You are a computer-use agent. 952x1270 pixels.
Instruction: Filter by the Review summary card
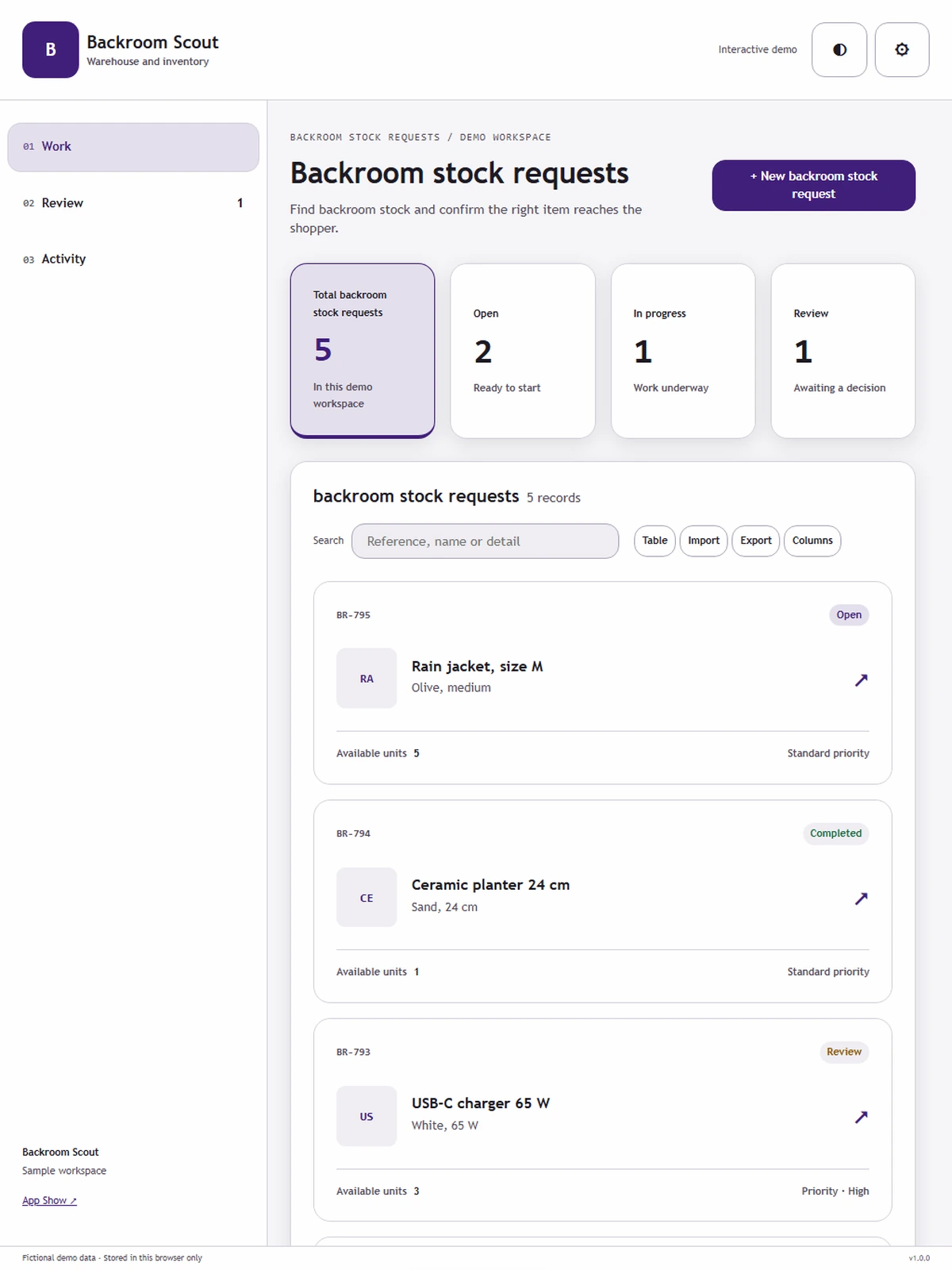coord(843,351)
